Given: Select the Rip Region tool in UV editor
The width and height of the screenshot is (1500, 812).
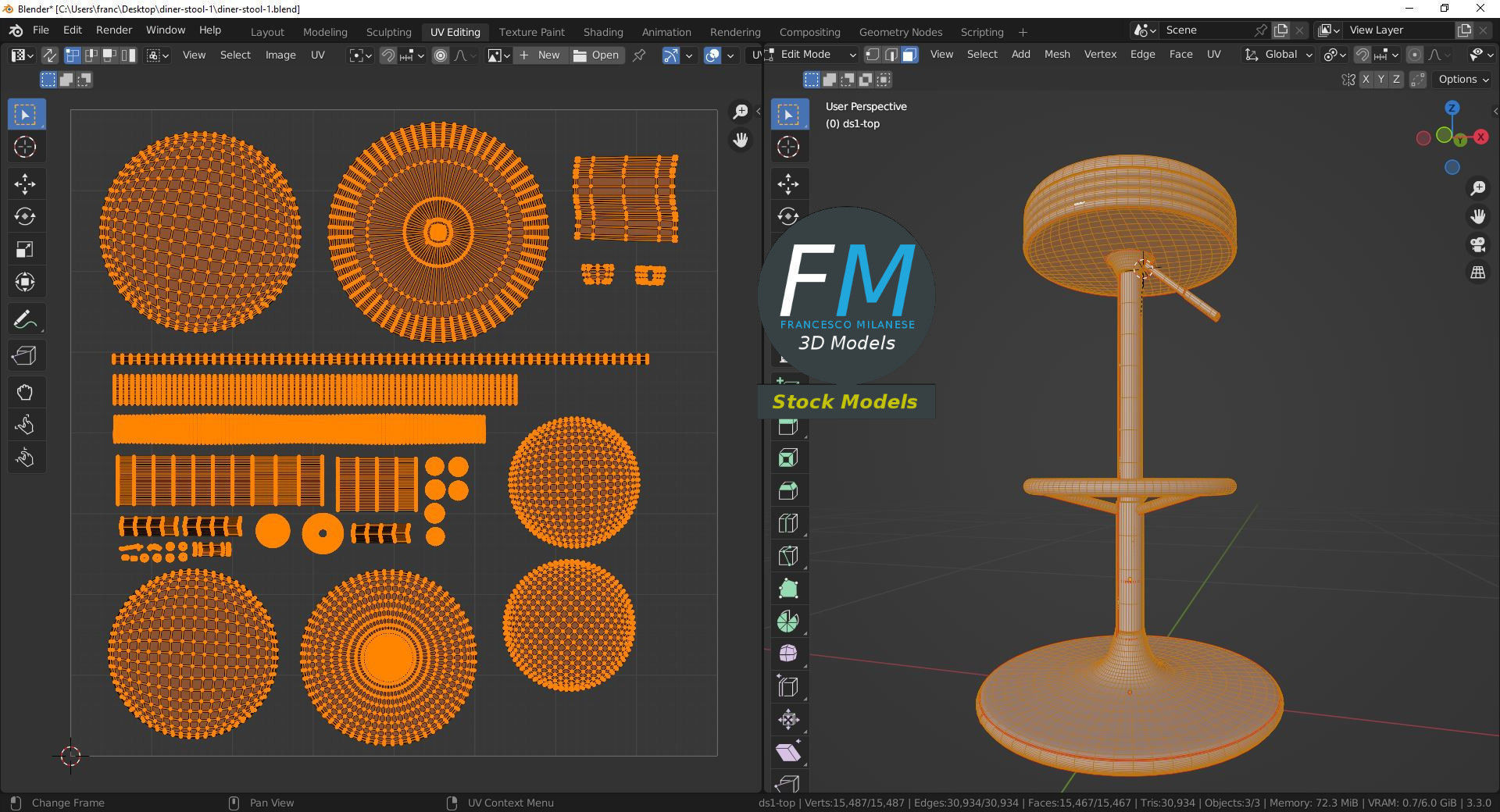Looking at the screenshot, I should point(25,356).
